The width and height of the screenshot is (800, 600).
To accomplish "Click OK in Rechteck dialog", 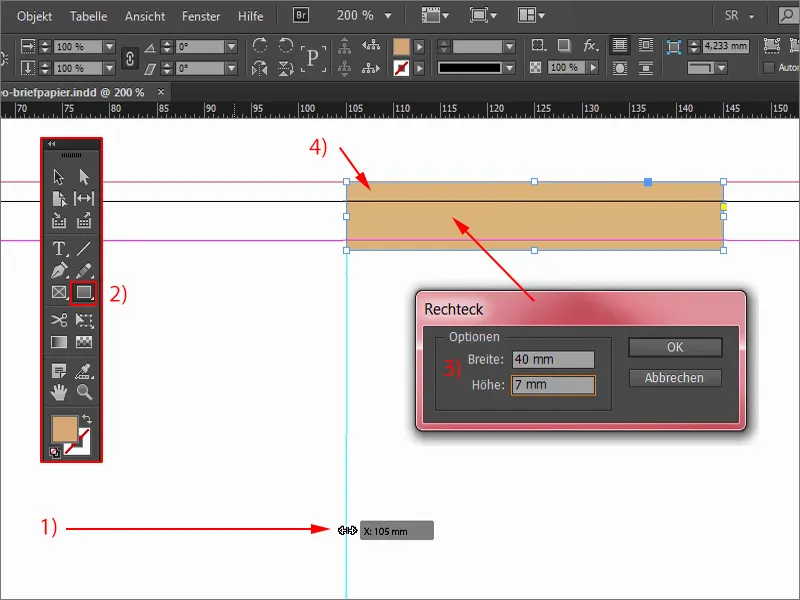I will (x=675, y=347).
